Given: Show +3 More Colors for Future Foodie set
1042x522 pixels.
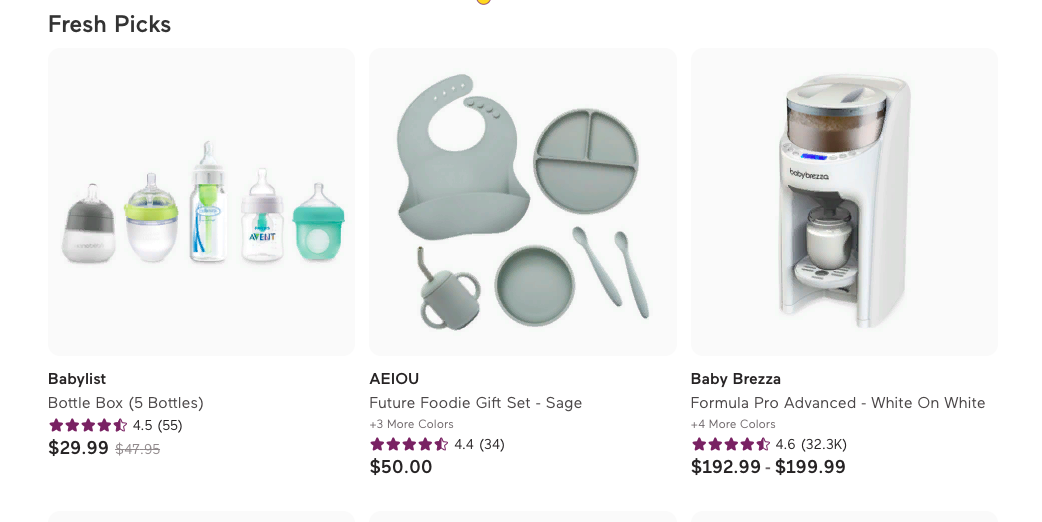Looking at the screenshot, I should [x=411, y=424].
